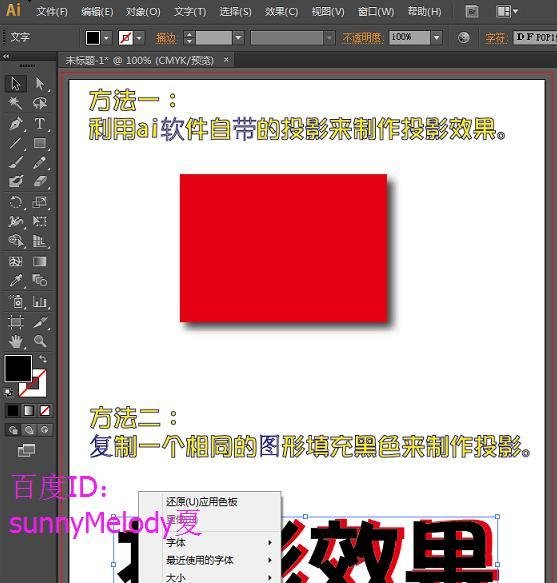Select the Pencil tool
This screenshot has height=583, width=557.
[x=39, y=162]
